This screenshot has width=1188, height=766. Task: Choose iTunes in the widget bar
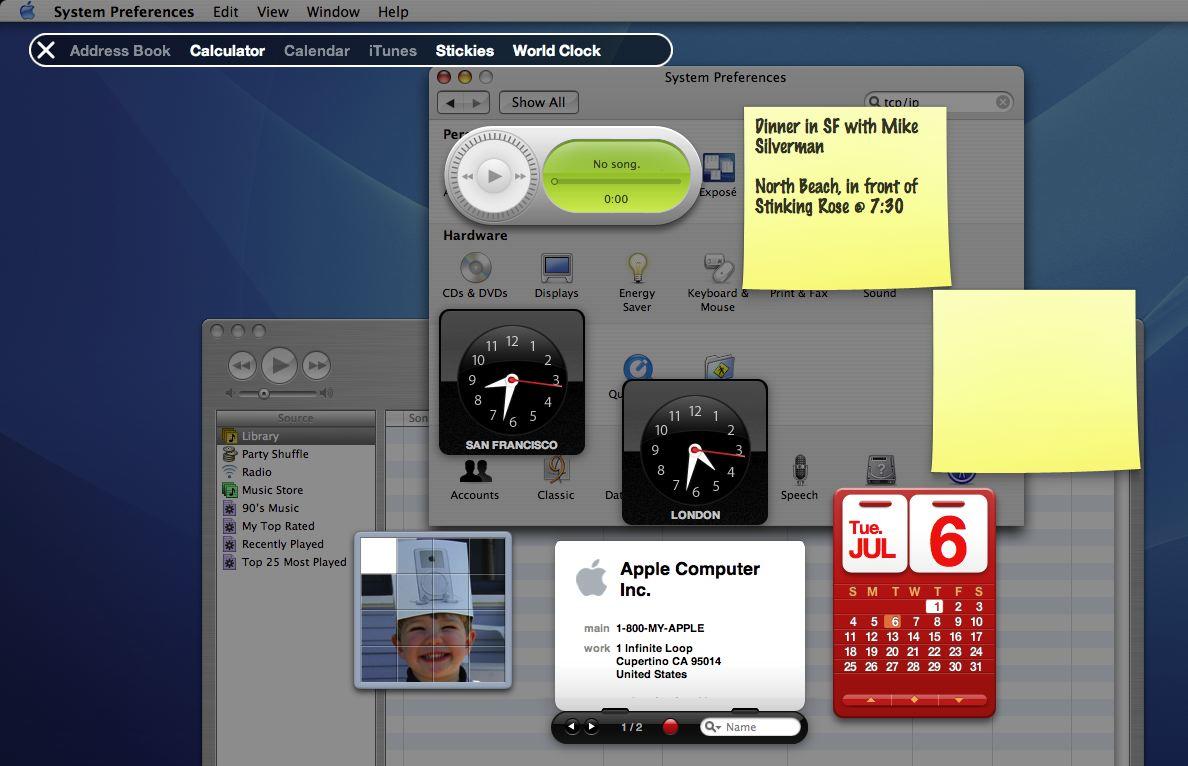pos(392,51)
